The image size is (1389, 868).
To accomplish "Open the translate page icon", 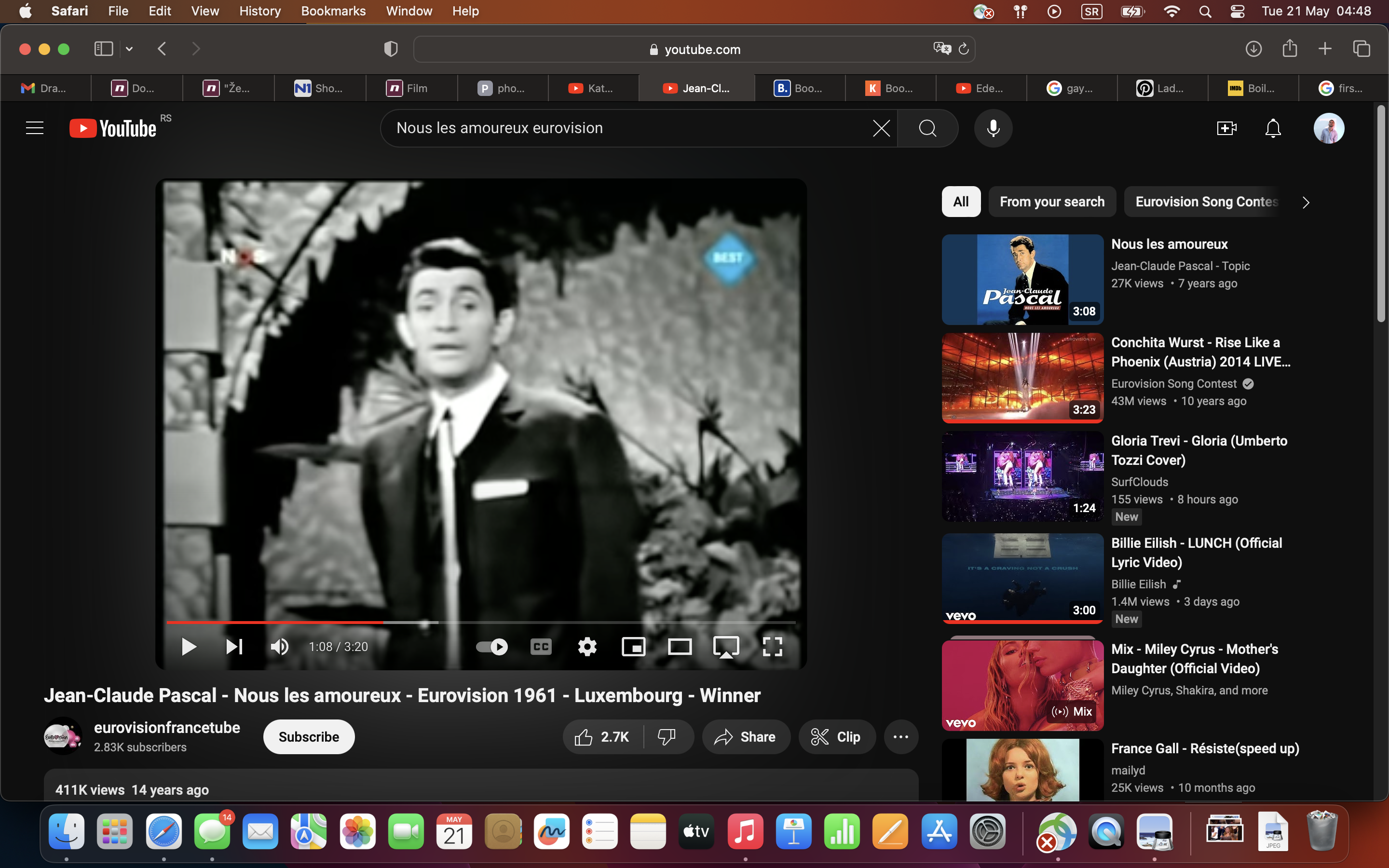I will 942,49.
